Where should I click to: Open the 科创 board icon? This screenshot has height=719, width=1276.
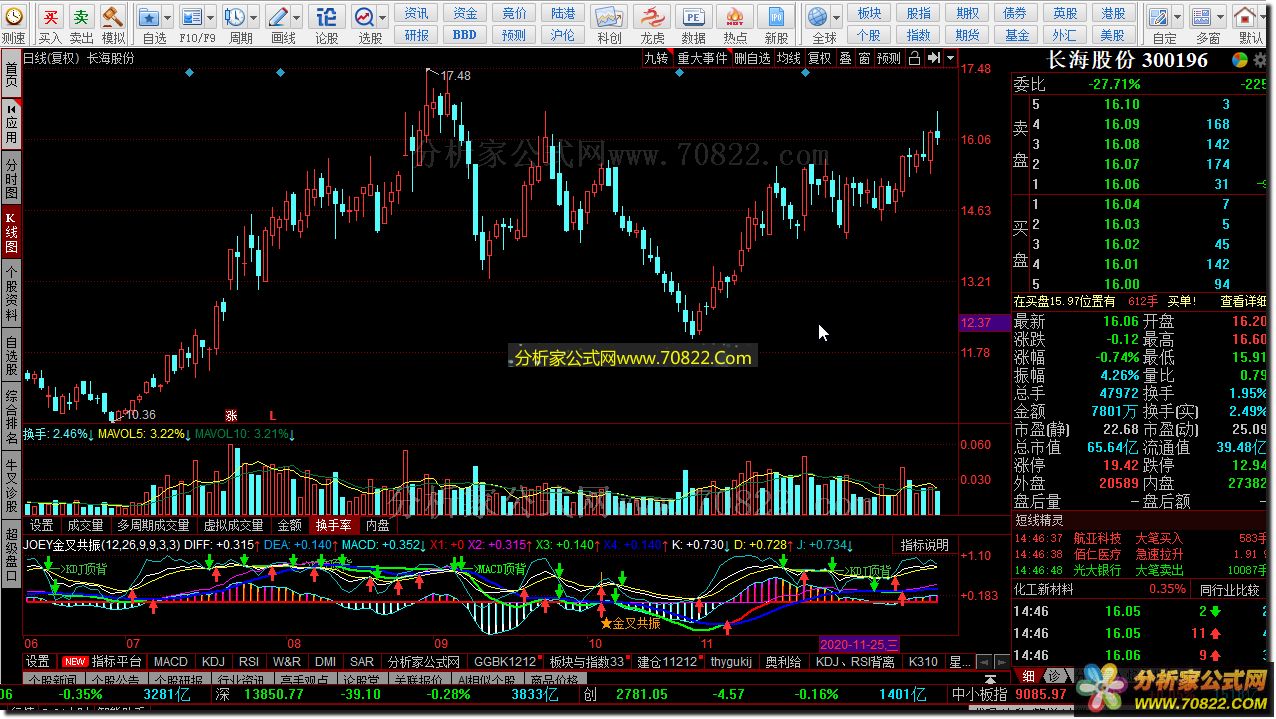(x=608, y=17)
